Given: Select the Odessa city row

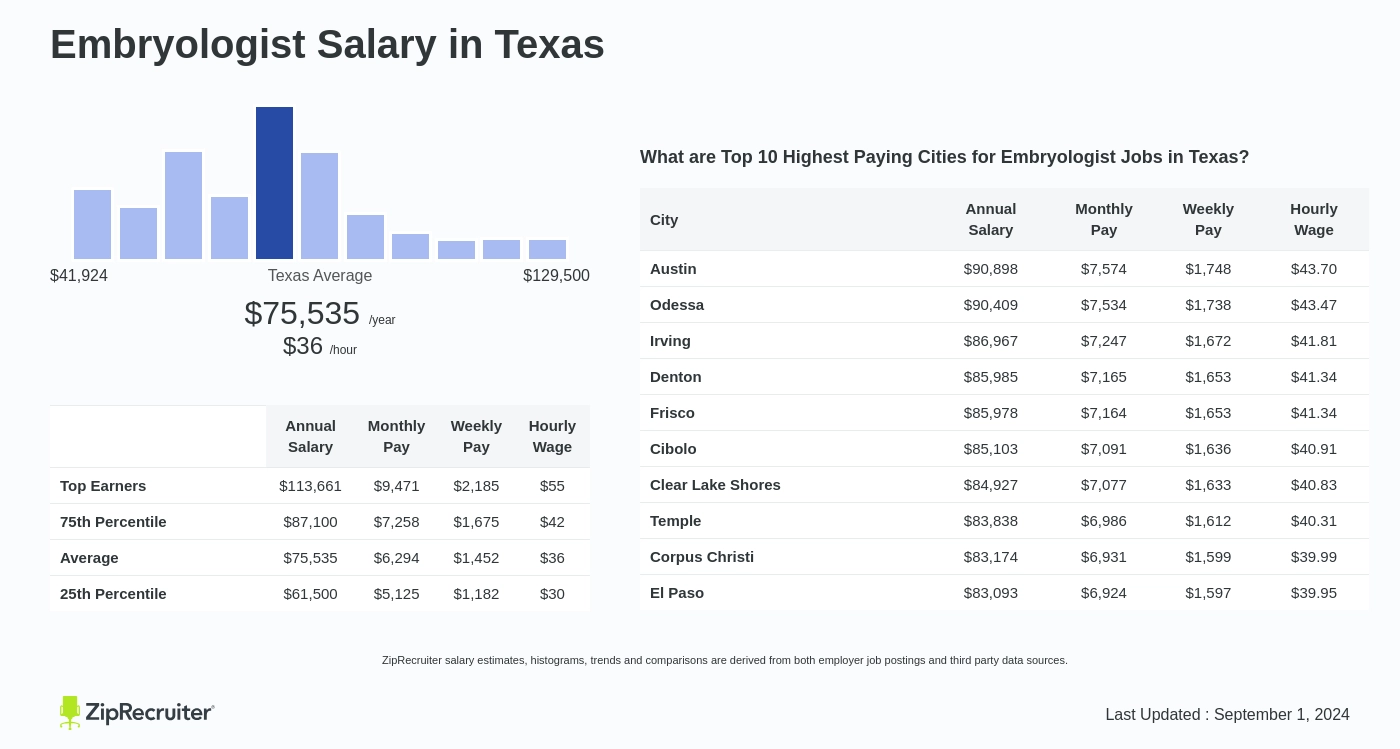Looking at the screenshot, I should (x=1005, y=305).
